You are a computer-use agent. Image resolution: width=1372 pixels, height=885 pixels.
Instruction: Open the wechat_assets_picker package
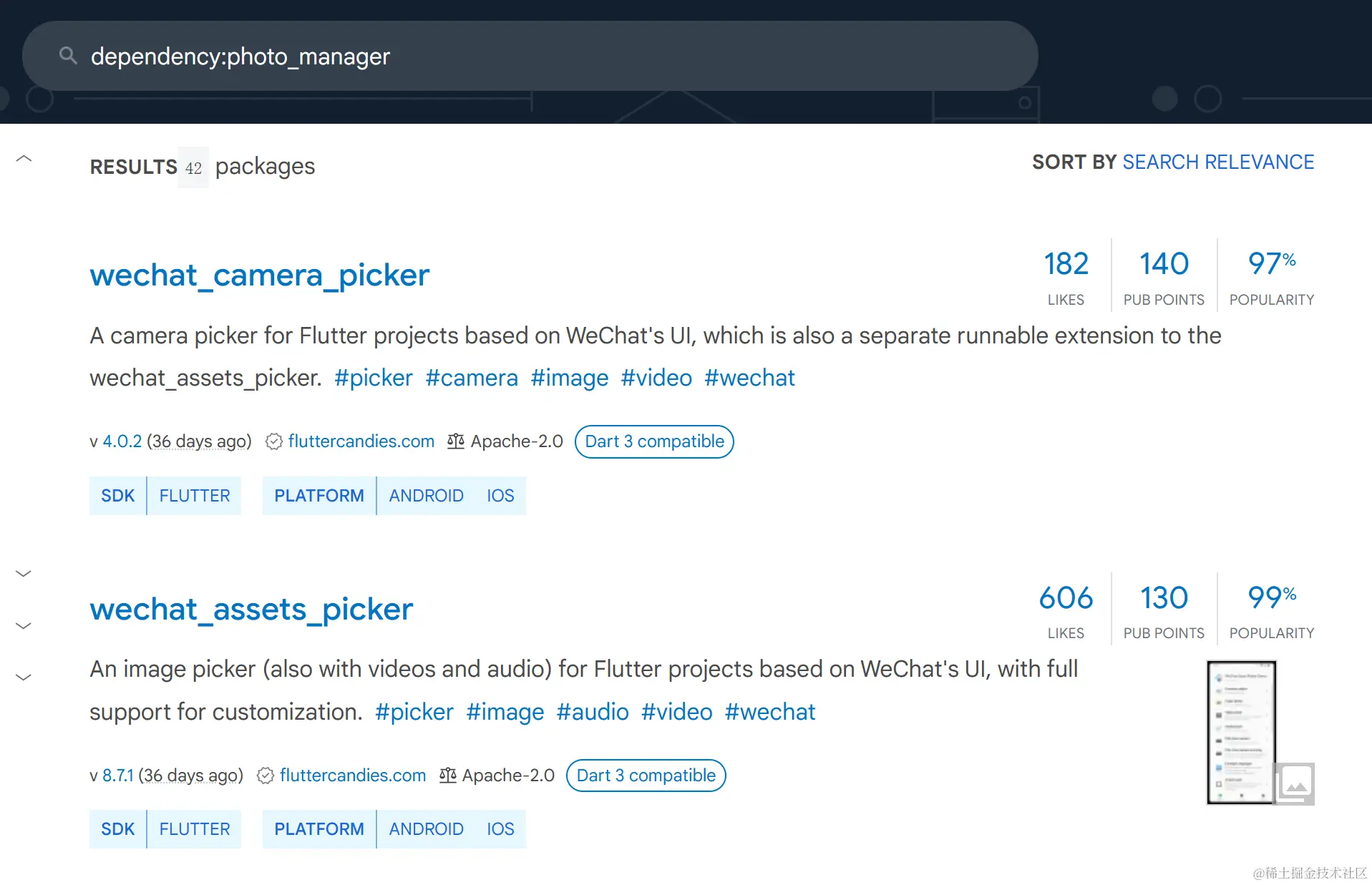pyautogui.click(x=251, y=610)
